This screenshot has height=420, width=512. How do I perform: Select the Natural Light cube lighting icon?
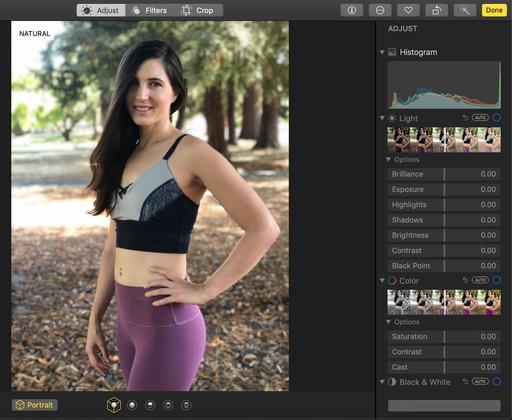[x=114, y=405]
